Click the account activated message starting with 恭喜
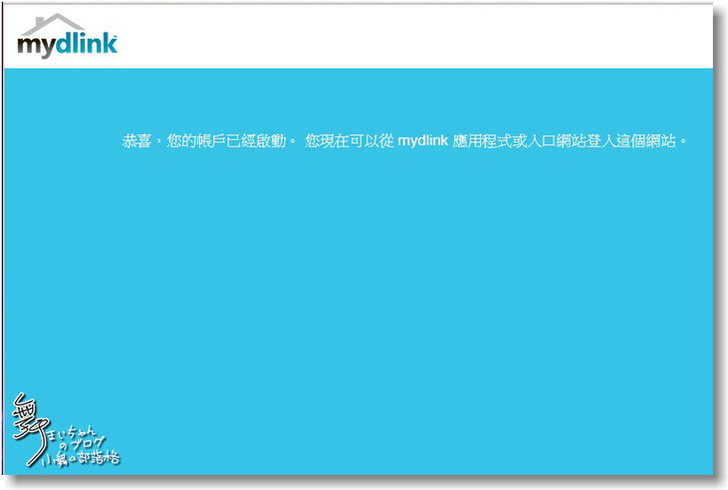Image resolution: width=728 pixels, height=490 pixels. 404,141
